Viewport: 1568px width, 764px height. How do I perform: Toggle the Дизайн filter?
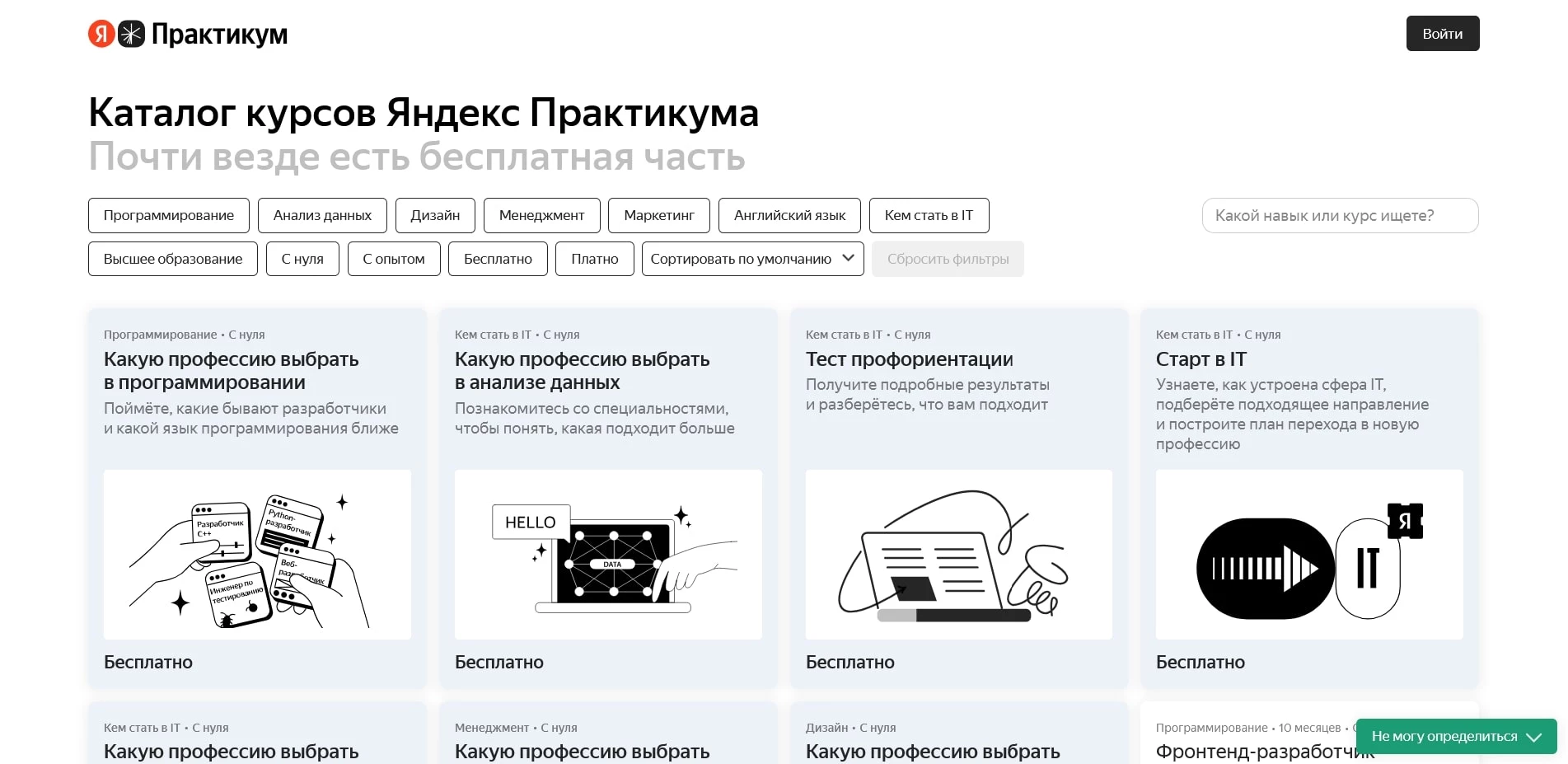pos(434,215)
